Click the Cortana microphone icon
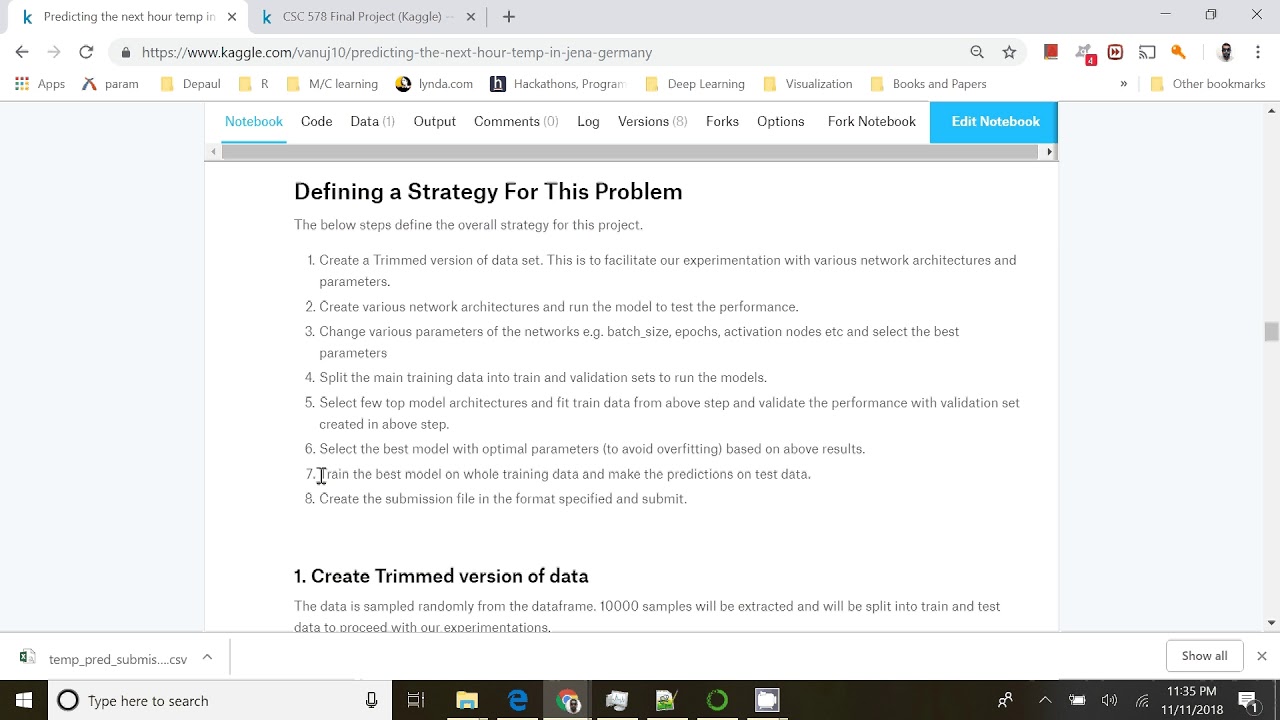This screenshot has width=1280, height=720. point(371,700)
